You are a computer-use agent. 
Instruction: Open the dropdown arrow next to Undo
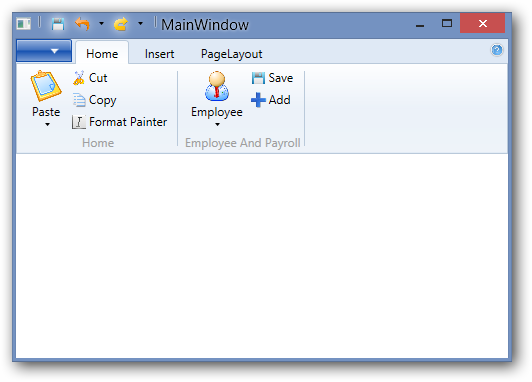coord(101,24)
